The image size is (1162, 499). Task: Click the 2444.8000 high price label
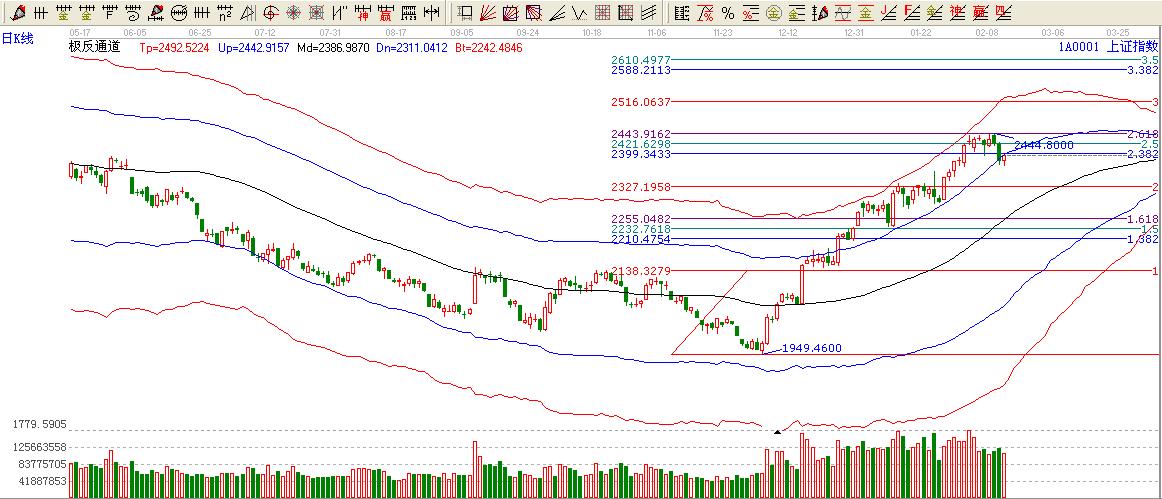coord(1043,145)
